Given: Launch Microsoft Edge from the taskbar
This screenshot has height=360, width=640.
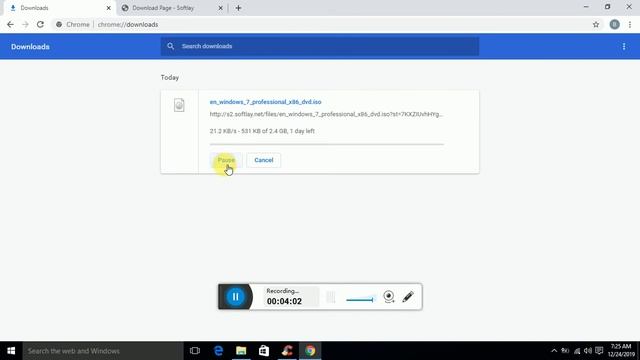Looking at the screenshot, I should point(218,351).
